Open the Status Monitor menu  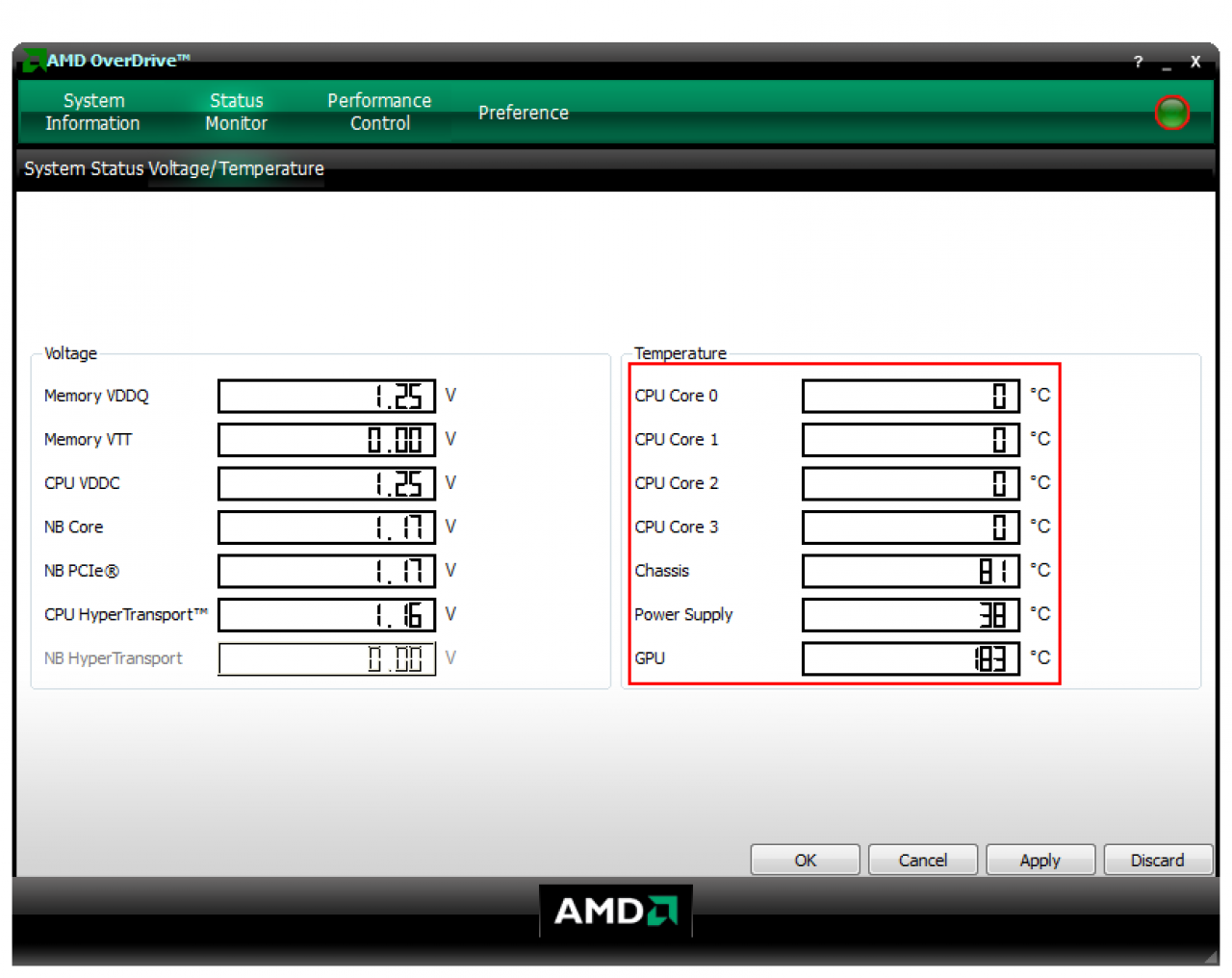click(x=236, y=112)
